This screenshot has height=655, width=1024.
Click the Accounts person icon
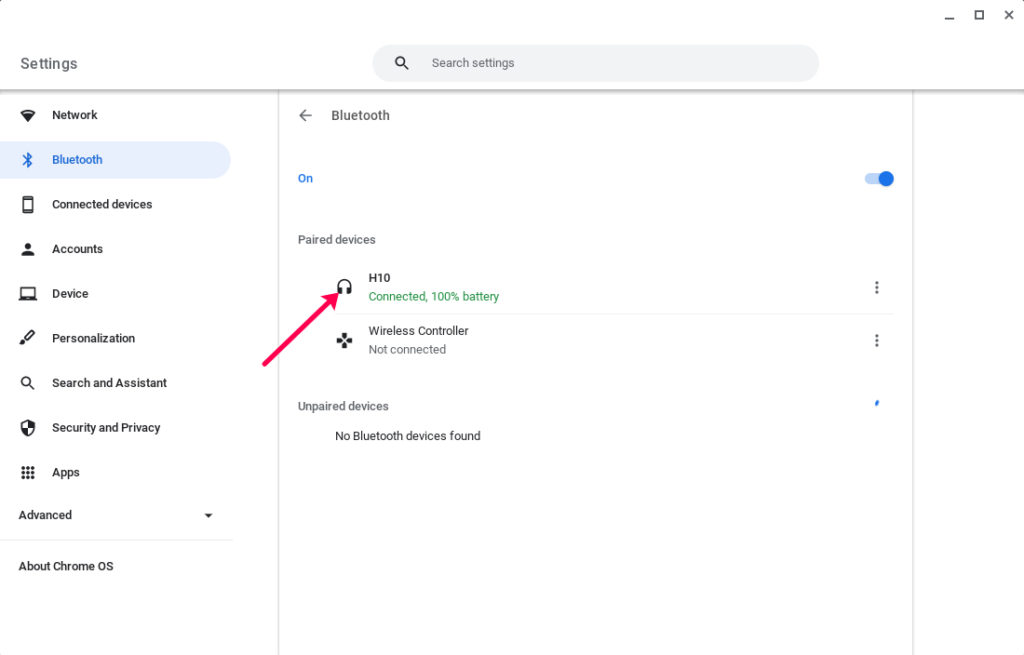(x=27, y=249)
